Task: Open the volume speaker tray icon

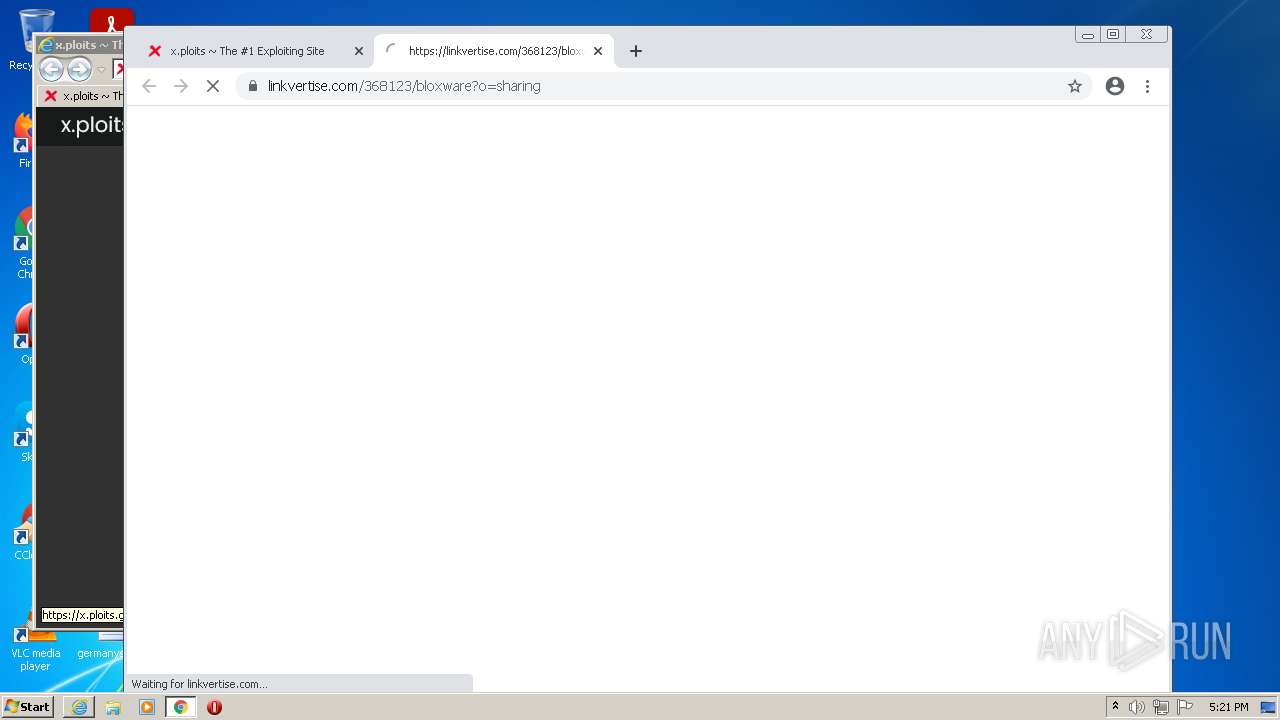Action: (1137, 707)
